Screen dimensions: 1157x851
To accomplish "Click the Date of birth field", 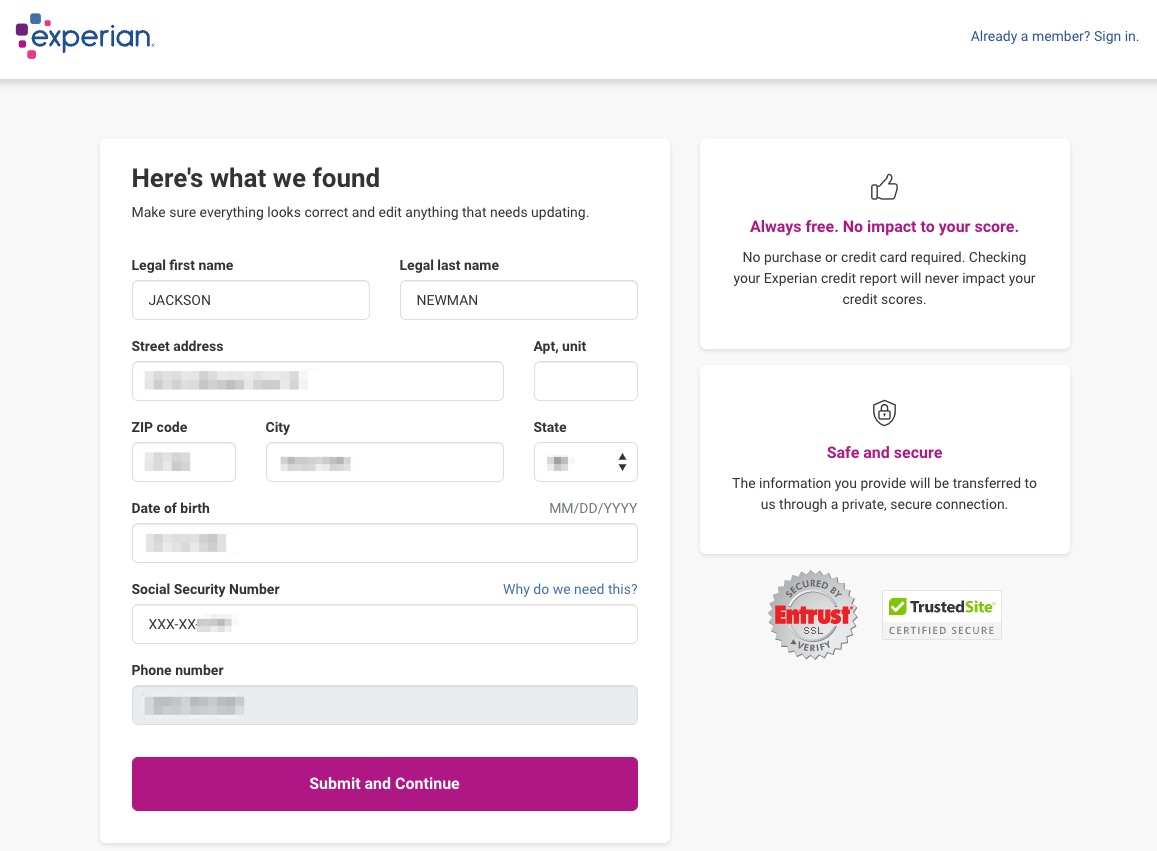I will [384, 543].
